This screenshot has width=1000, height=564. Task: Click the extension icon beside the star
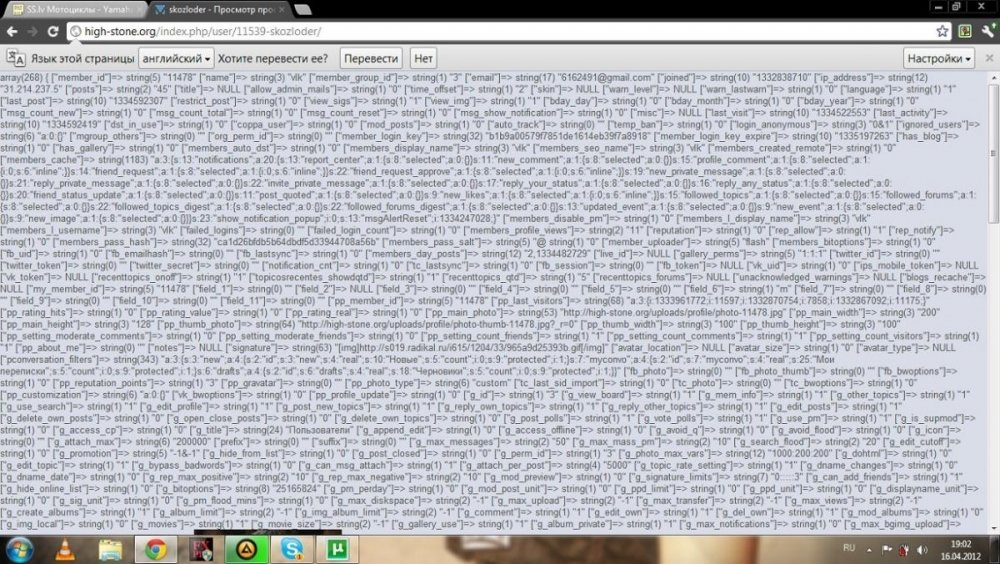[x=965, y=31]
